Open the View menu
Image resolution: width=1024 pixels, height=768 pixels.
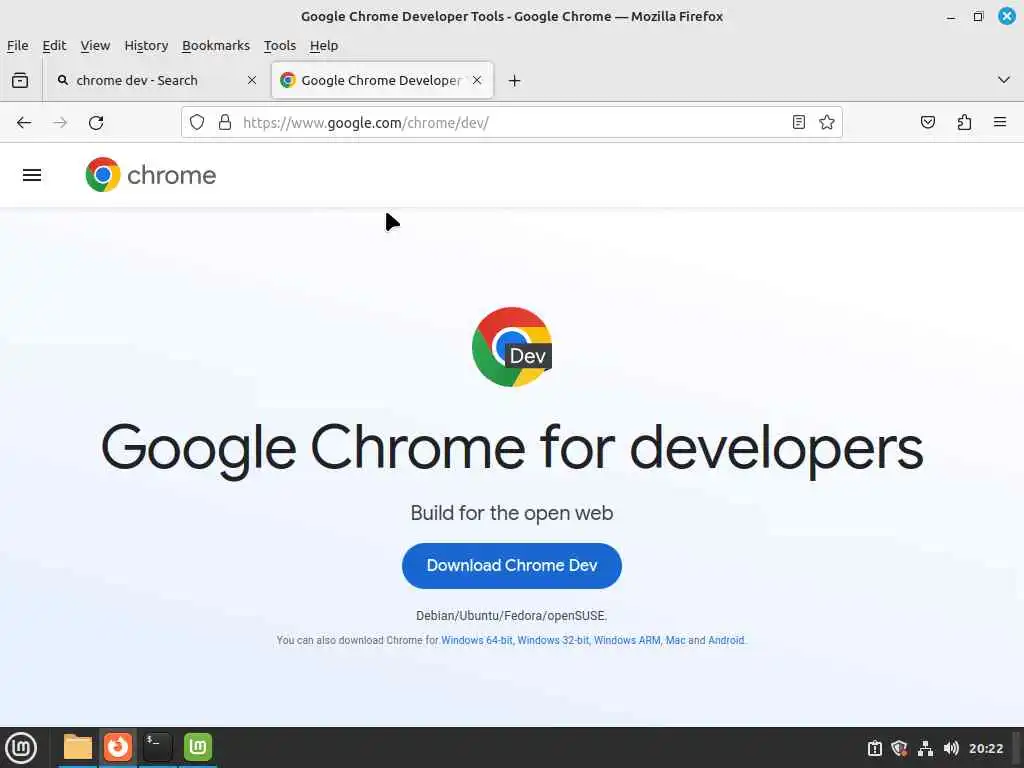pyautogui.click(x=95, y=46)
